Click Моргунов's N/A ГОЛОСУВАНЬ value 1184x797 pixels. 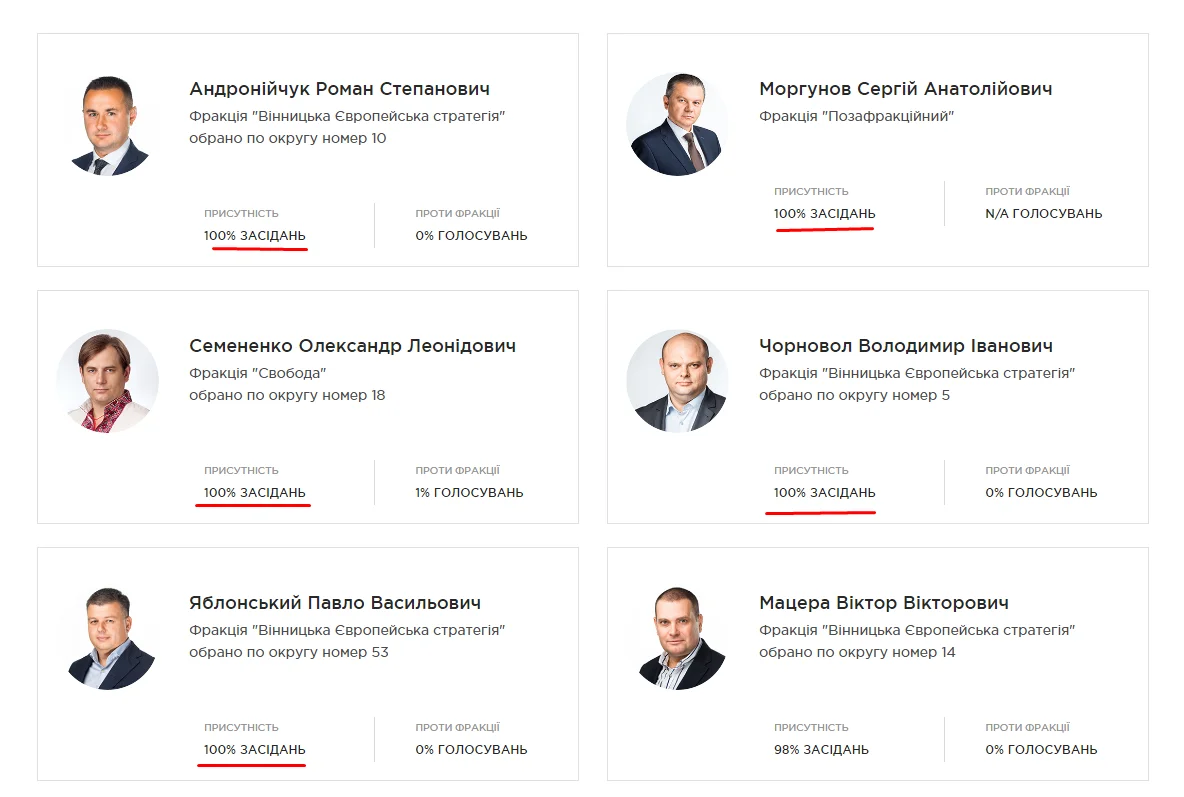[x=1043, y=213]
